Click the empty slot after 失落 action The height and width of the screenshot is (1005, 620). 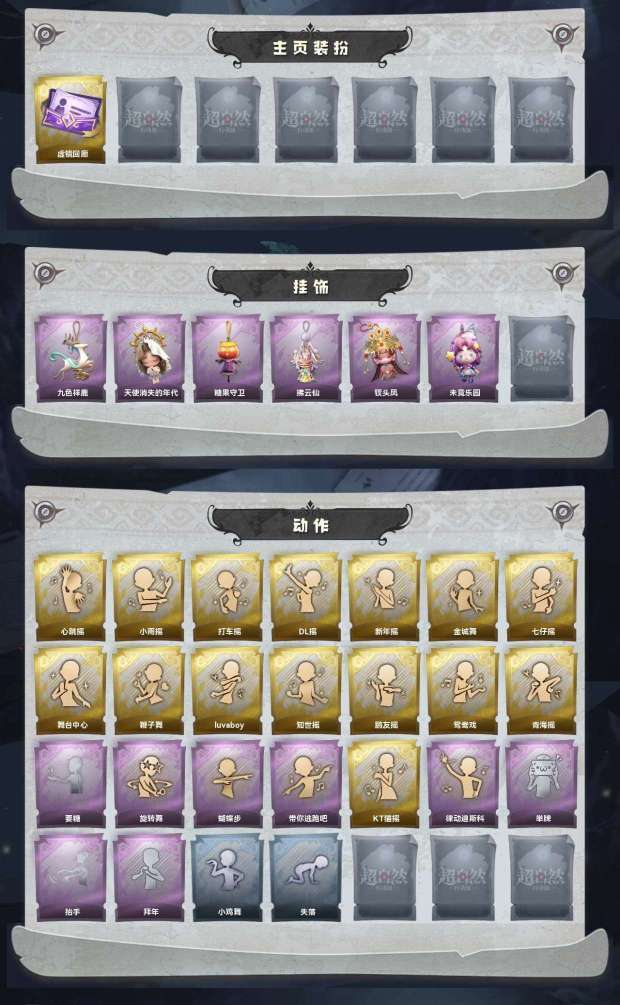click(385, 878)
